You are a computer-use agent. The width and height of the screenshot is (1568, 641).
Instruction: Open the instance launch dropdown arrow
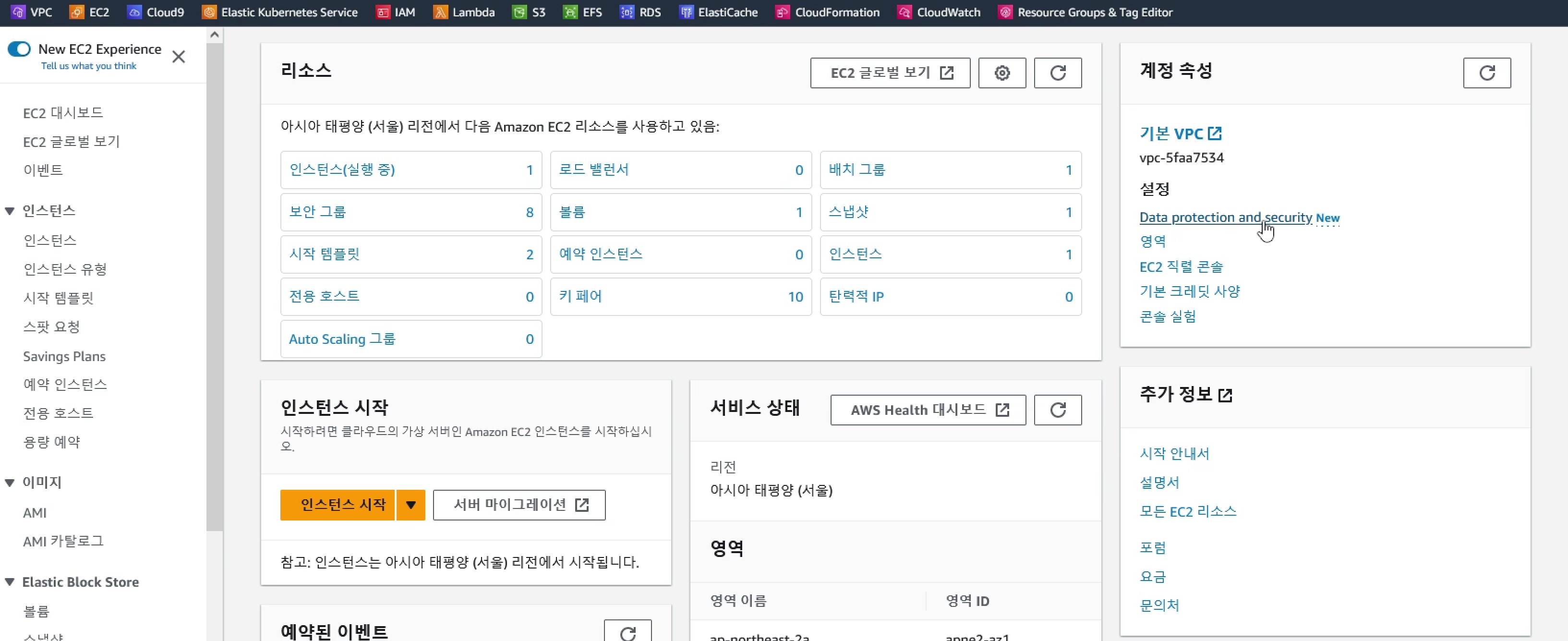tap(411, 505)
